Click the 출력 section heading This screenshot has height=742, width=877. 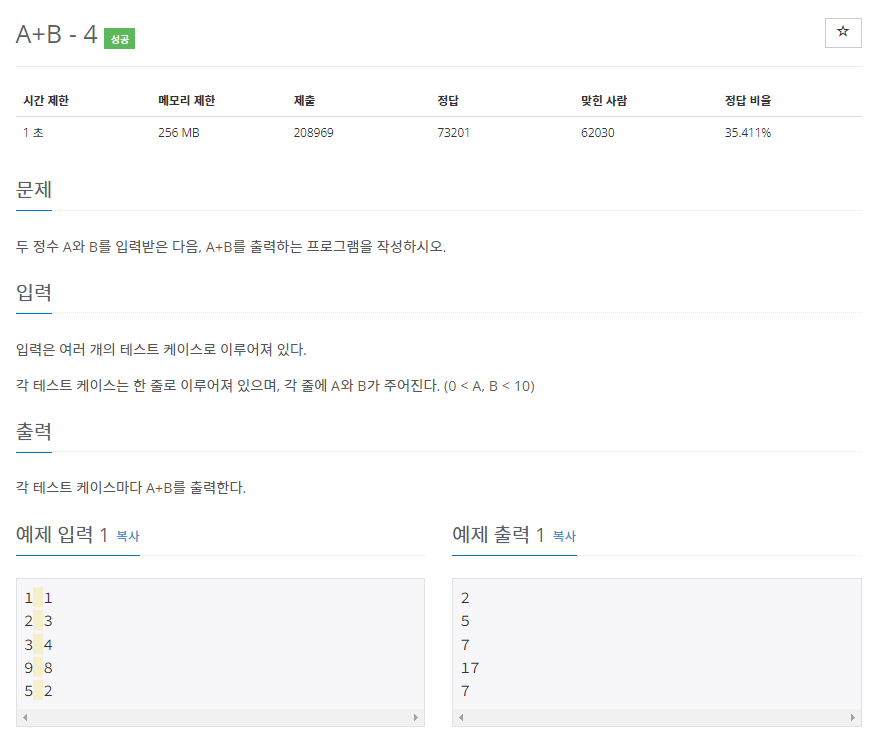point(34,431)
